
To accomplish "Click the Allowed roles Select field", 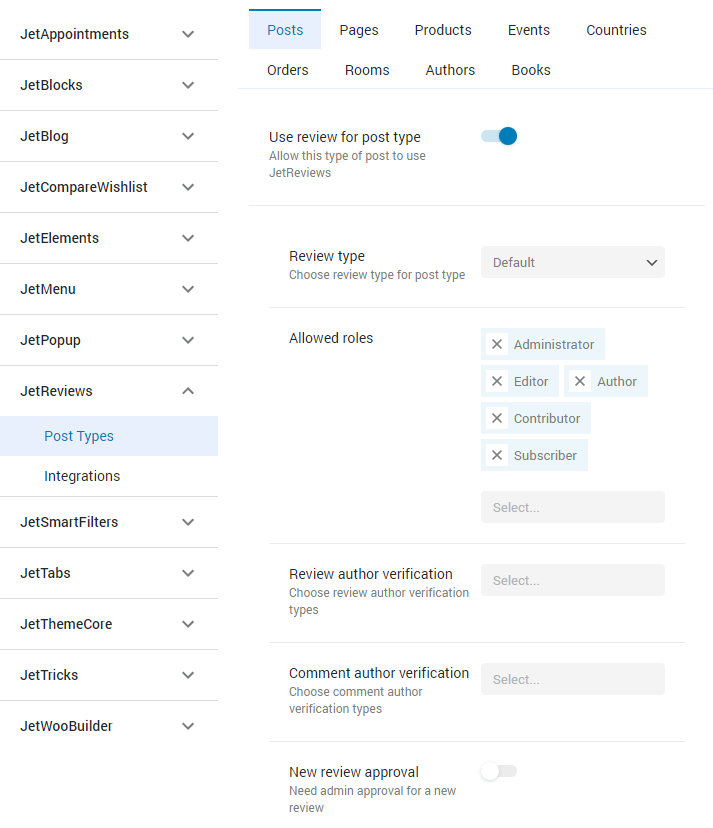I will coord(573,507).
